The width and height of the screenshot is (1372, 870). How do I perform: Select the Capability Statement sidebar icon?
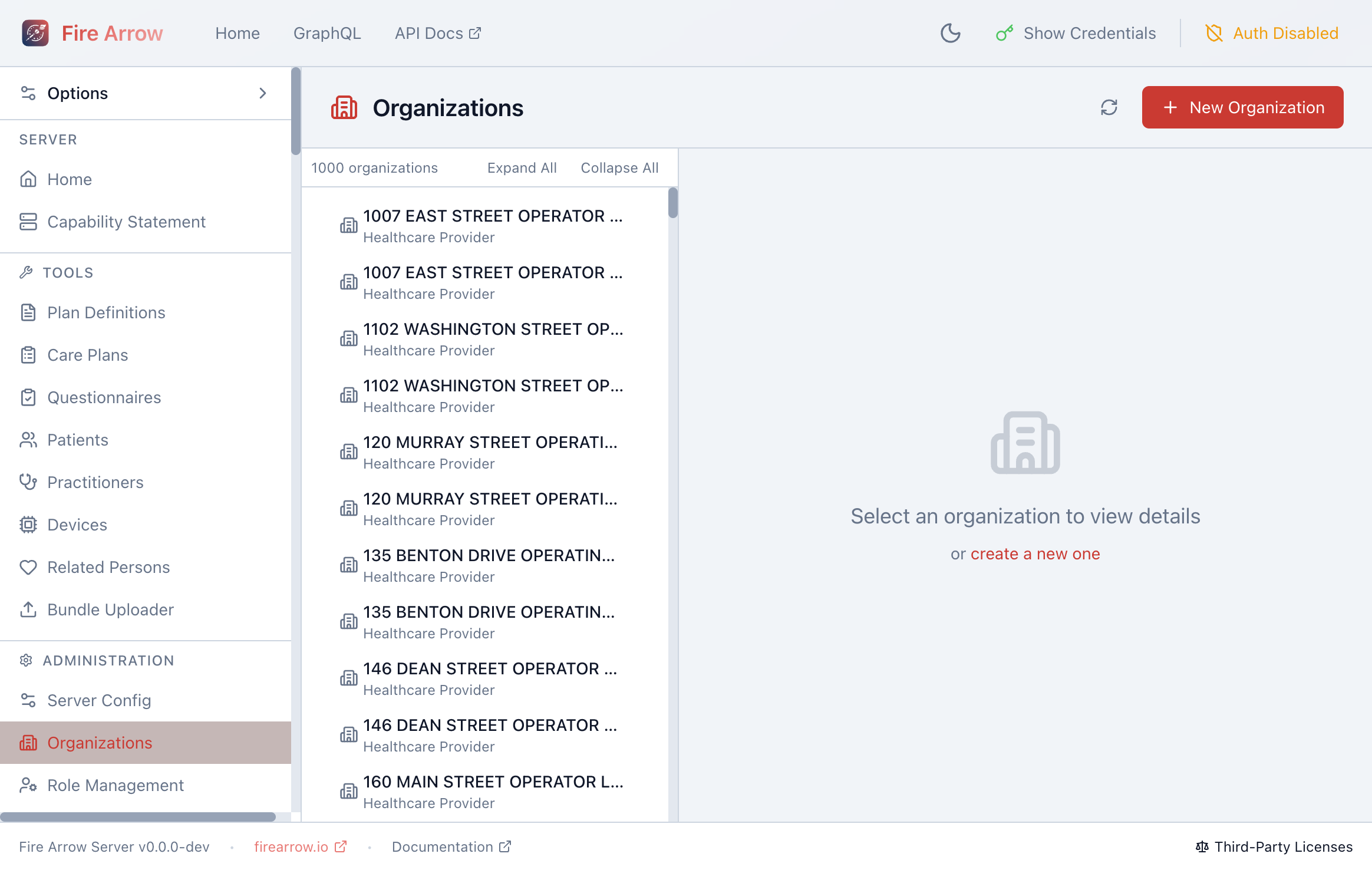tap(28, 222)
